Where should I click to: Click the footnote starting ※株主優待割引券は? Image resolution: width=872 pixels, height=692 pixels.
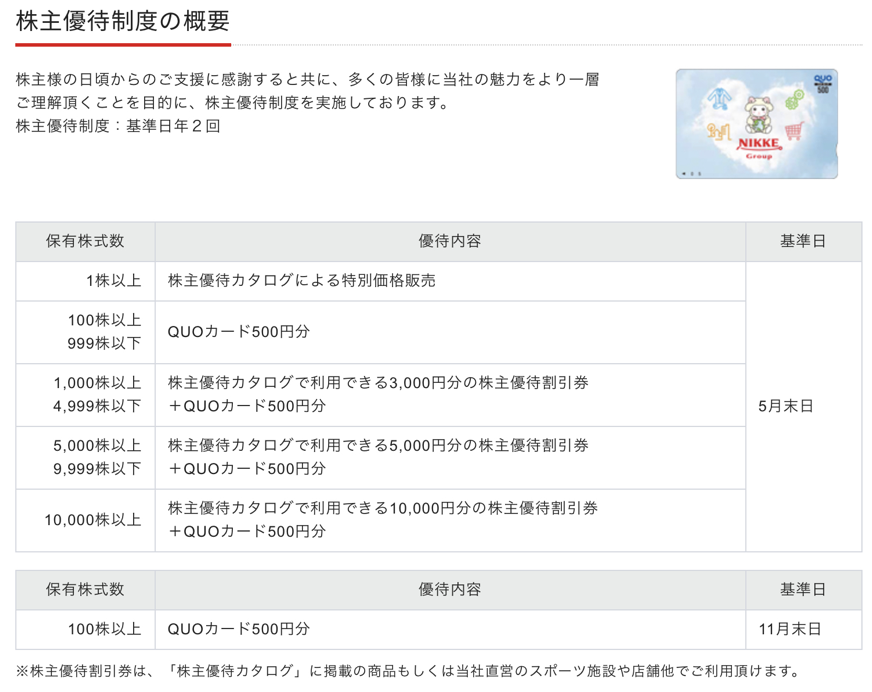pyautogui.click(x=407, y=671)
